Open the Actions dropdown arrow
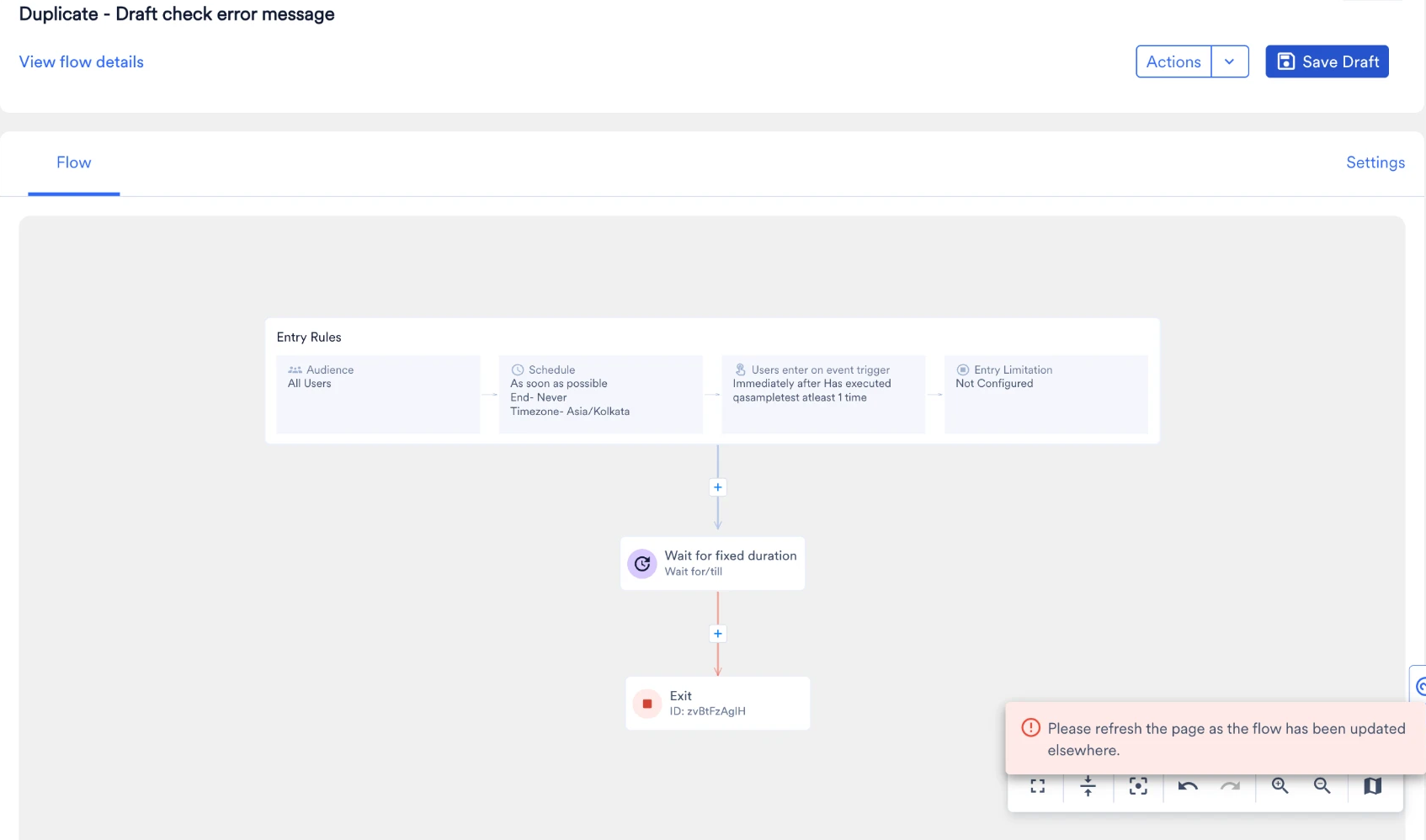 pos(1229,61)
